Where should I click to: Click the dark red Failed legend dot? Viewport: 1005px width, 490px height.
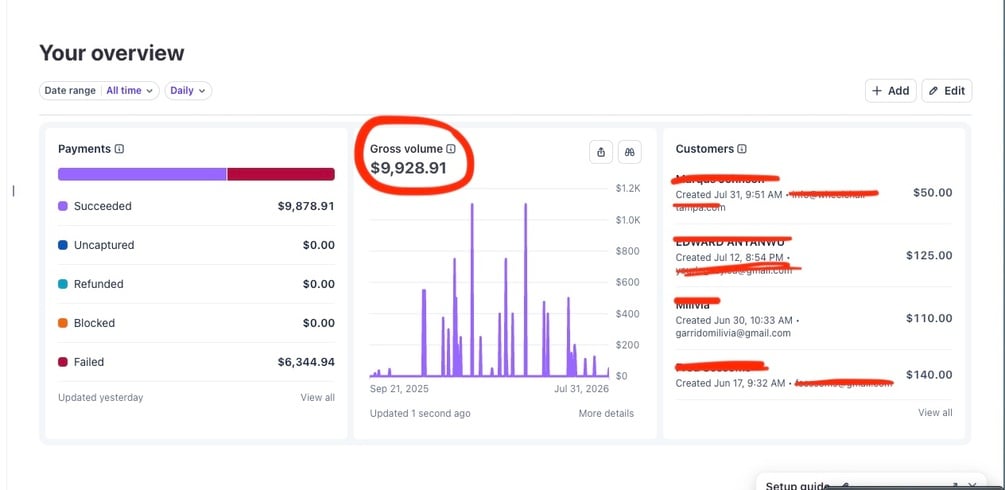click(63, 362)
